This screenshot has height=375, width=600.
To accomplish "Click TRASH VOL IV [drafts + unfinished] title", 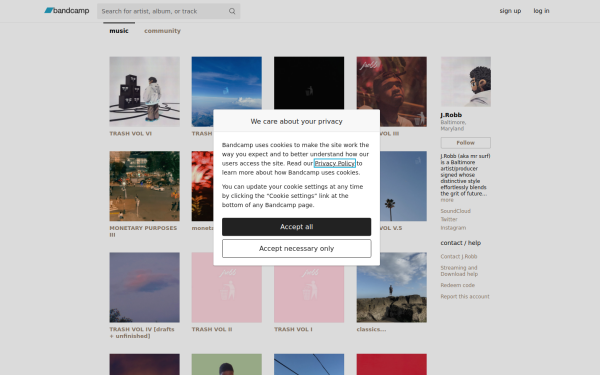I will pyautogui.click(x=142, y=333).
